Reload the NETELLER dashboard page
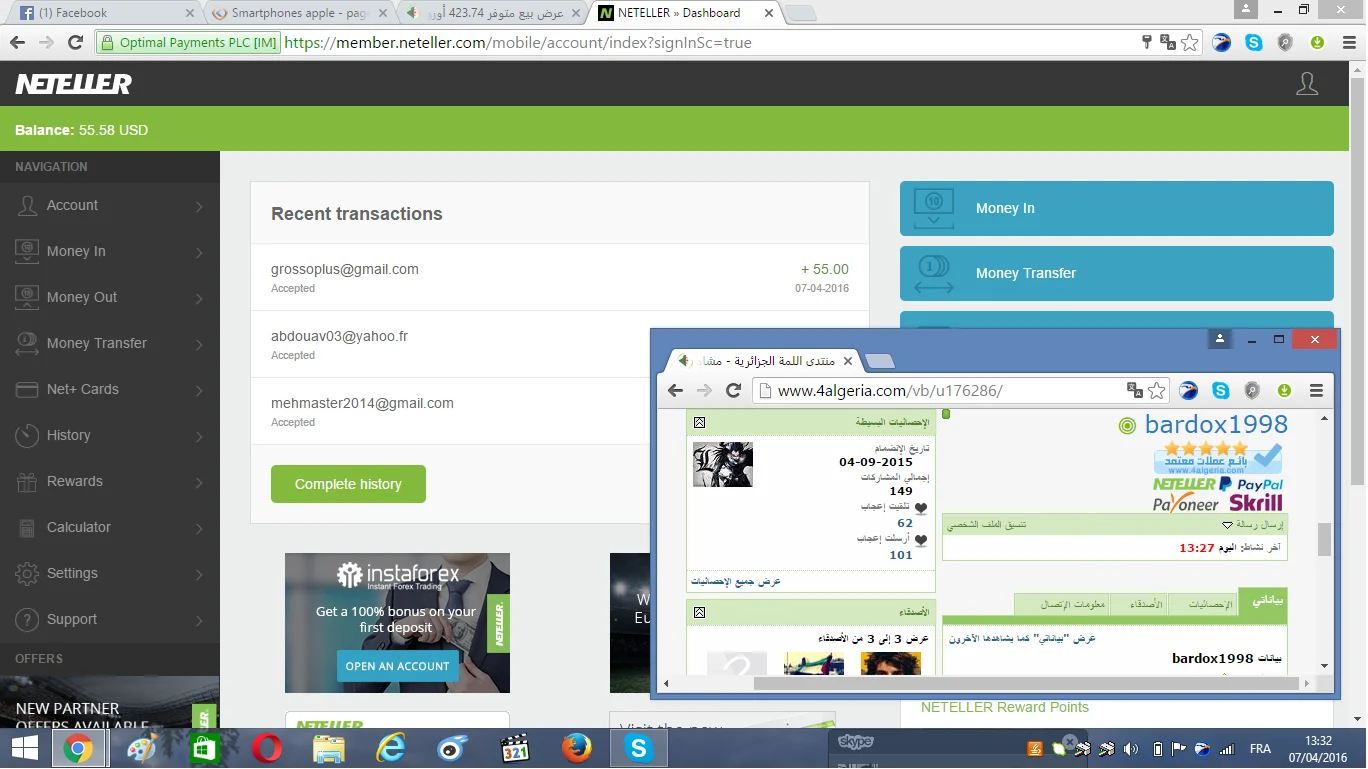This screenshot has height=769, width=1368. click(75, 43)
